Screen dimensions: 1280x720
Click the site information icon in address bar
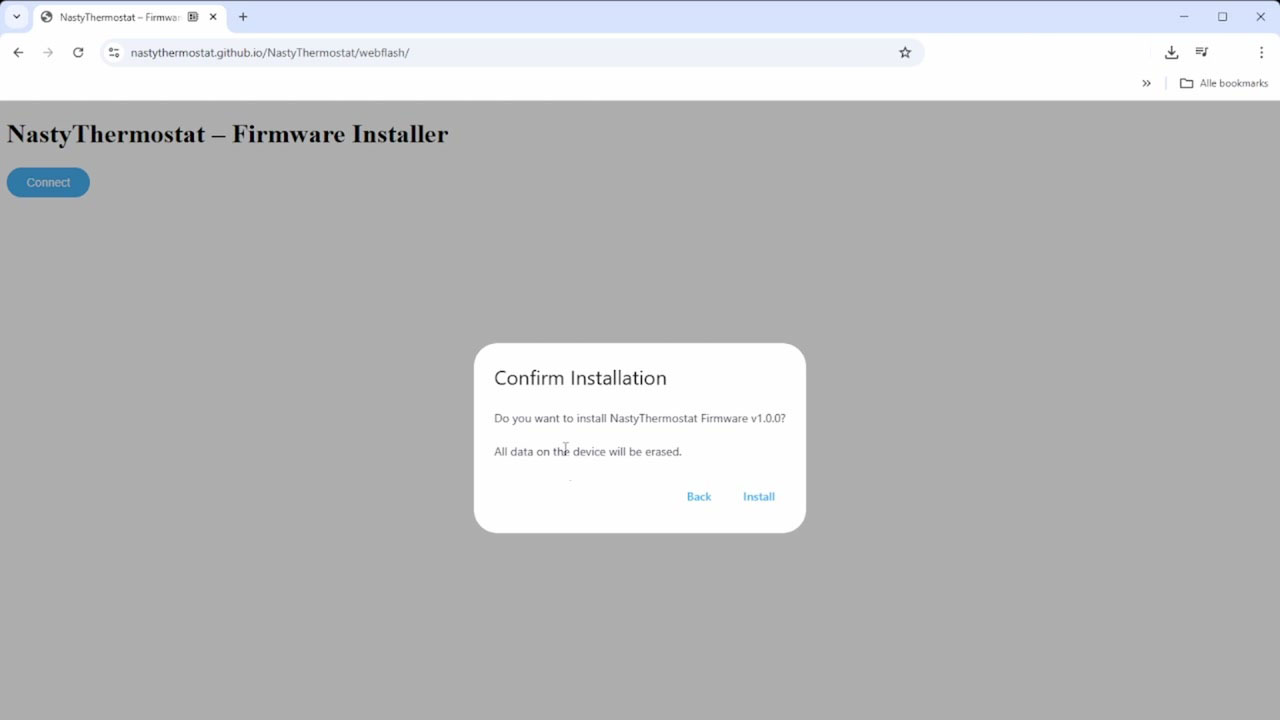click(x=113, y=52)
